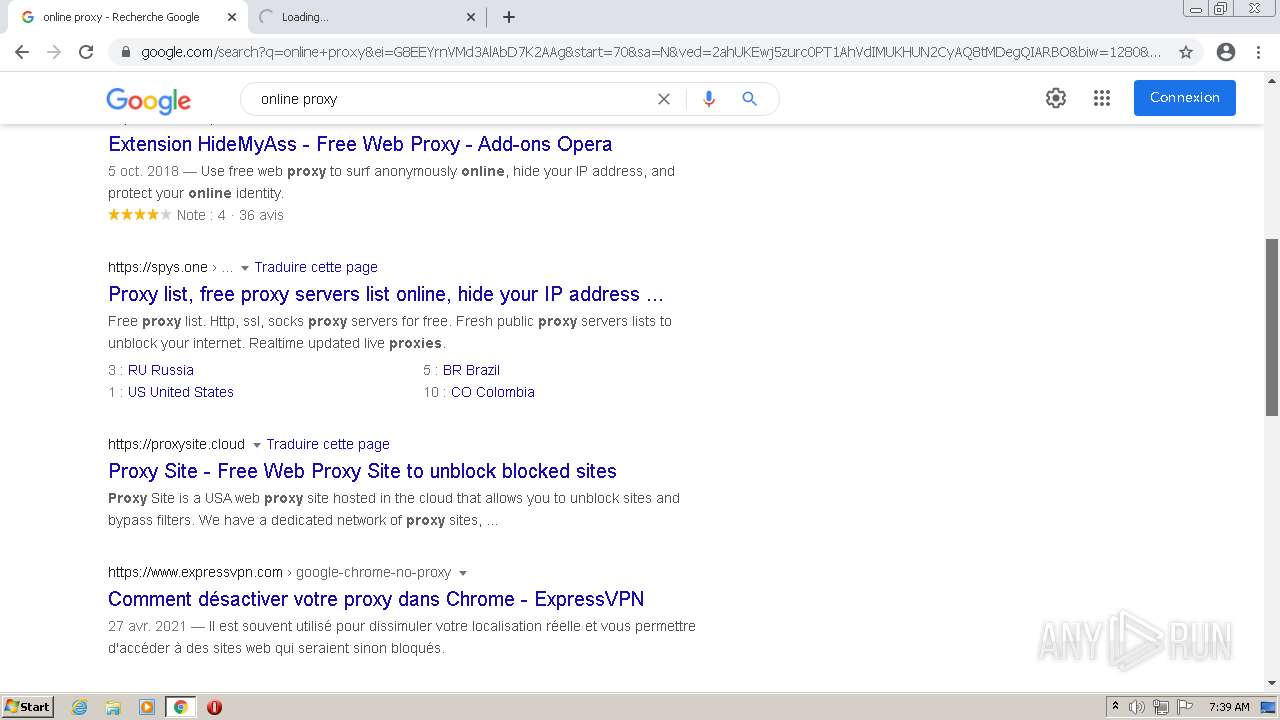This screenshot has height=720, width=1280.
Task: Launch Internet Explorer from taskbar
Action: coord(80,707)
